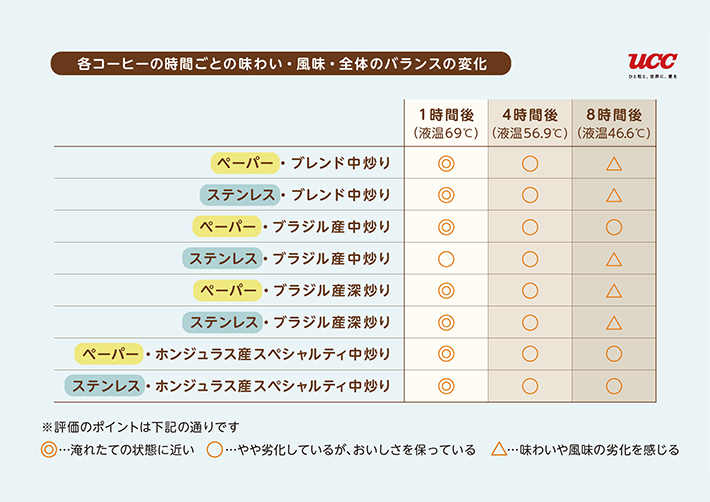Click triangle for ステンレス ブラジル産深炒り 8時間後
This screenshot has height=502, width=710.
pyautogui.click(x=614, y=323)
